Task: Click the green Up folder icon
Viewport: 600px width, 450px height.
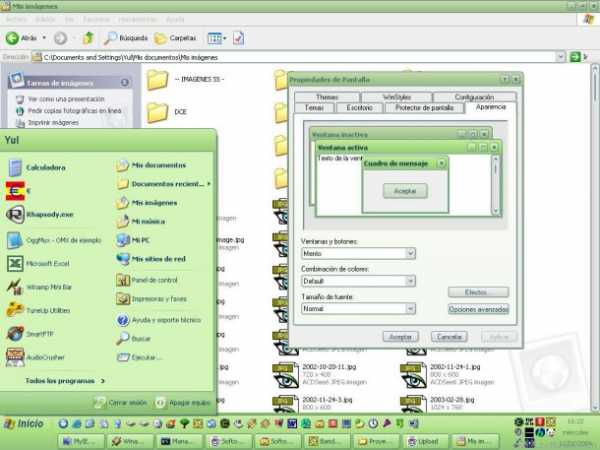Action: (88, 38)
